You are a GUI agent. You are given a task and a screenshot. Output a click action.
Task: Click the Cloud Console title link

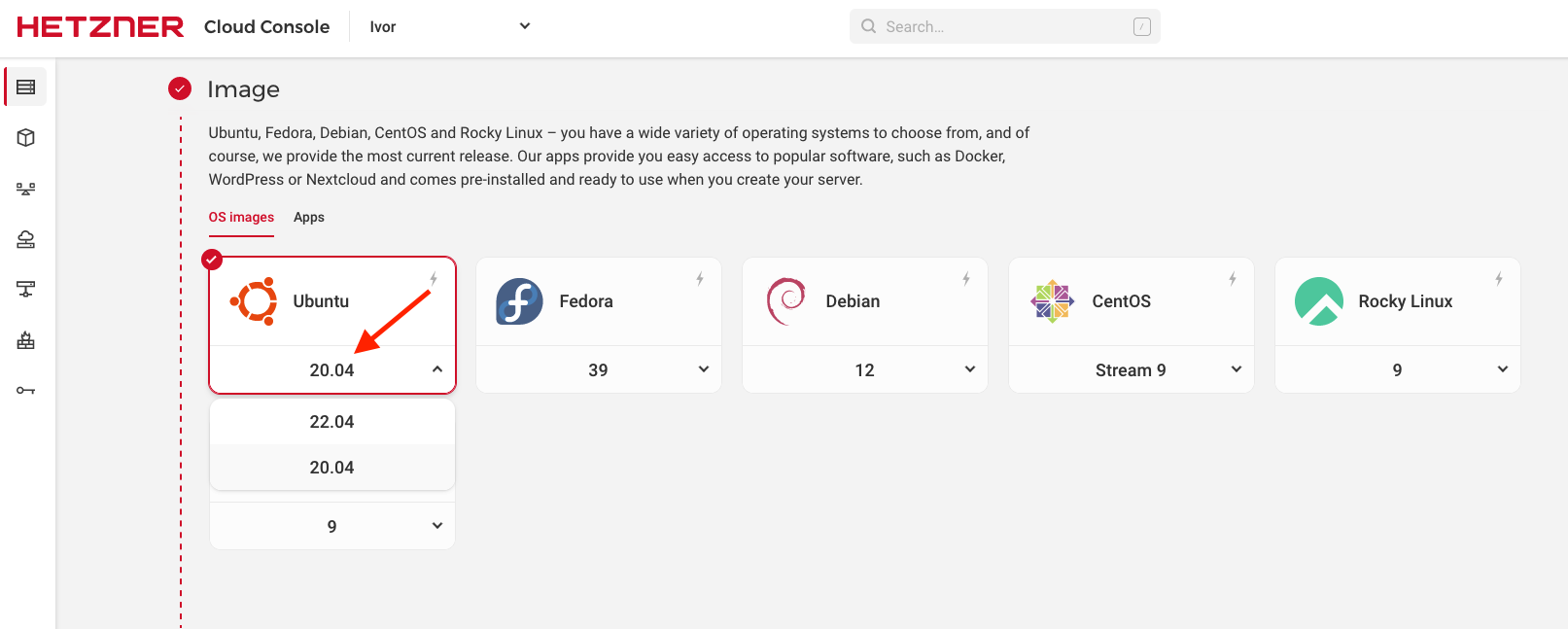[x=266, y=27]
